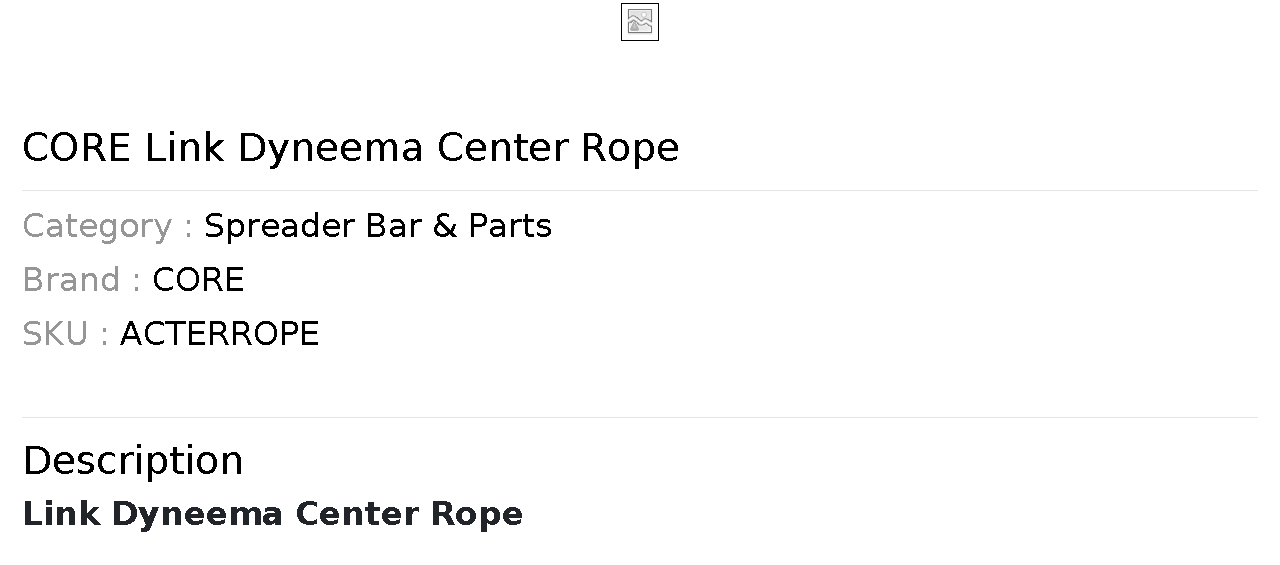The image size is (1280, 565).
Task: Click the bold Link Dyneema Center Rope text
Action: click(272, 514)
